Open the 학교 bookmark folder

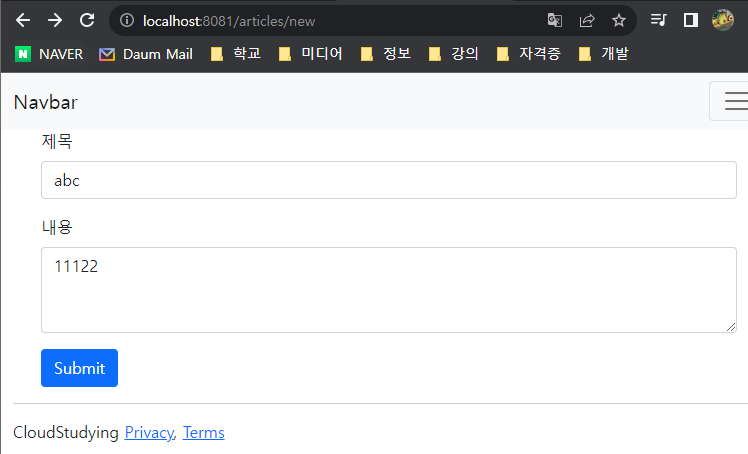[236, 53]
